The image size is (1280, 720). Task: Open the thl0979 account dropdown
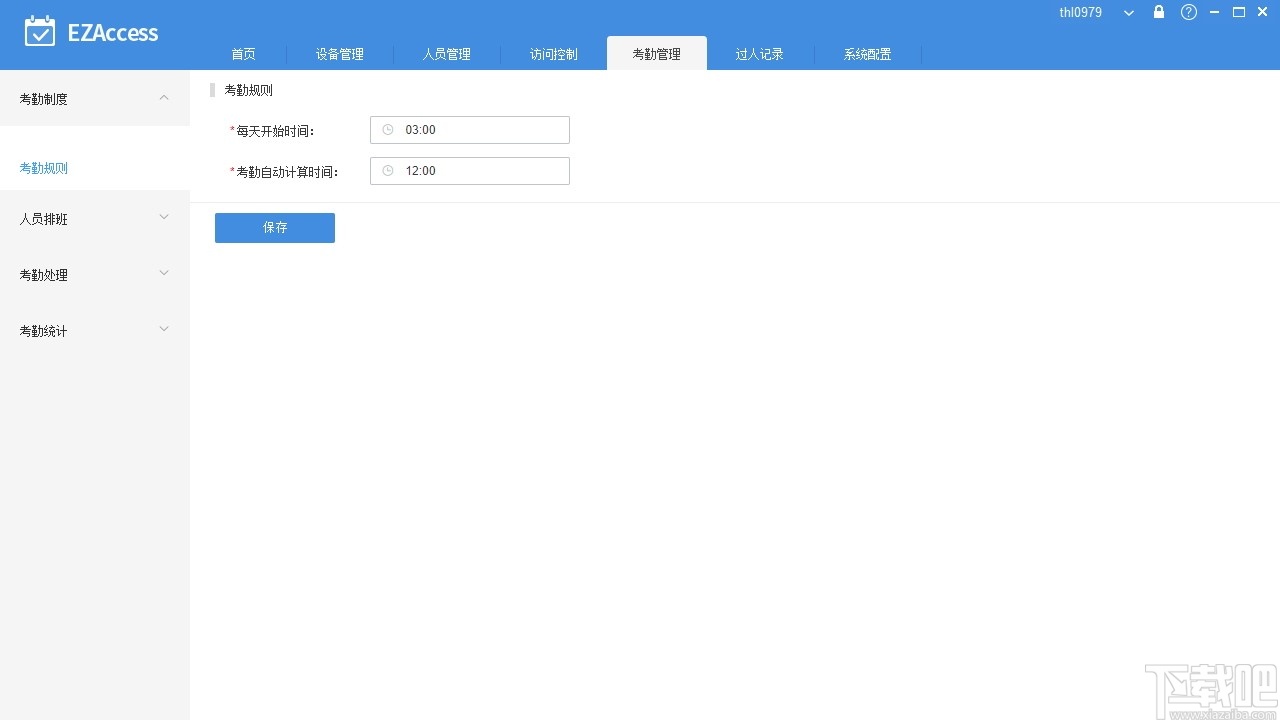tap(1128, 12)
